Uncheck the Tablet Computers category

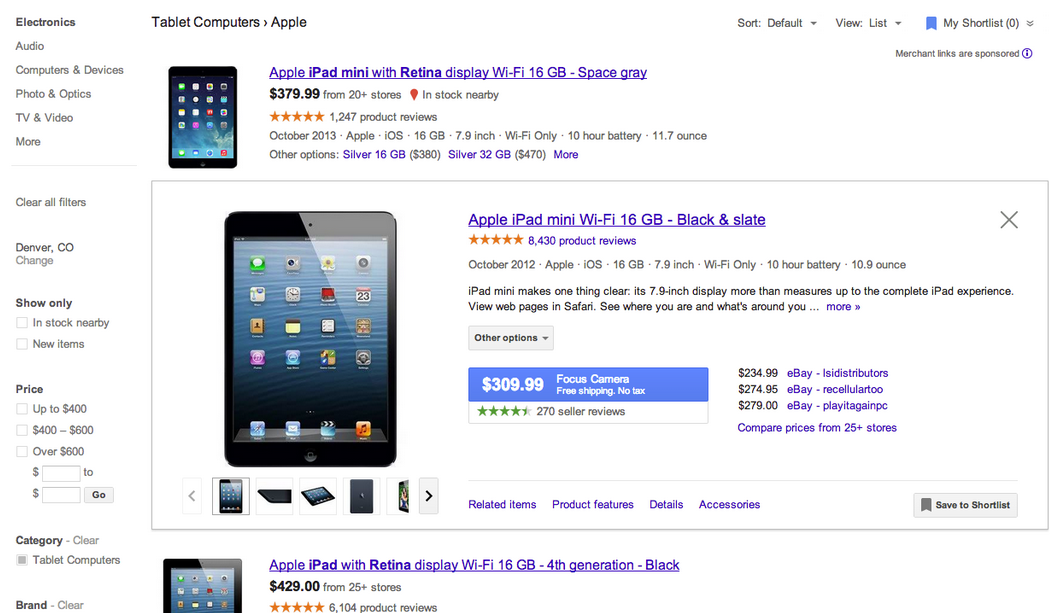coord(22,560)
